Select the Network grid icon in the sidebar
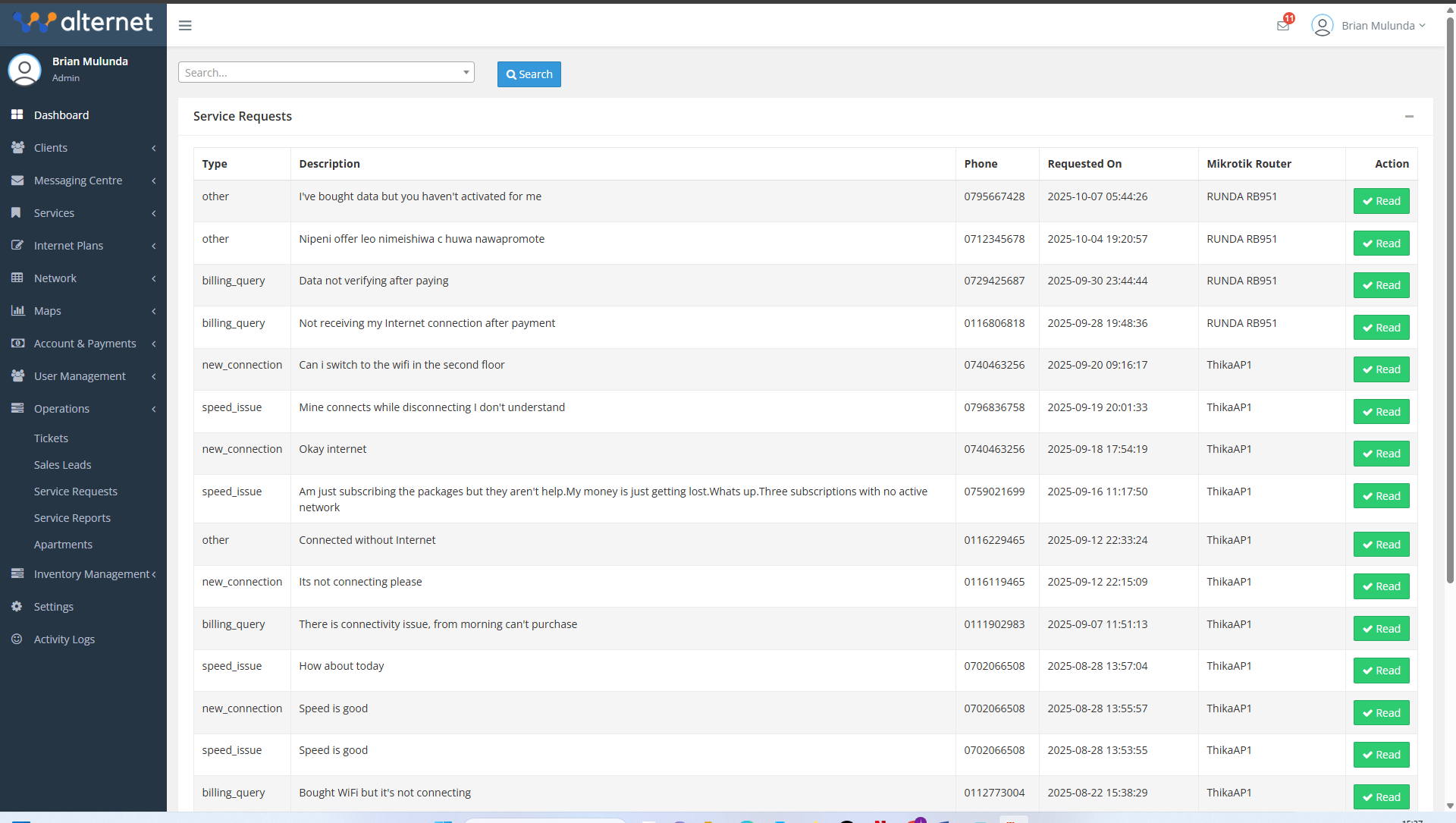 click(x=17, y=278)
